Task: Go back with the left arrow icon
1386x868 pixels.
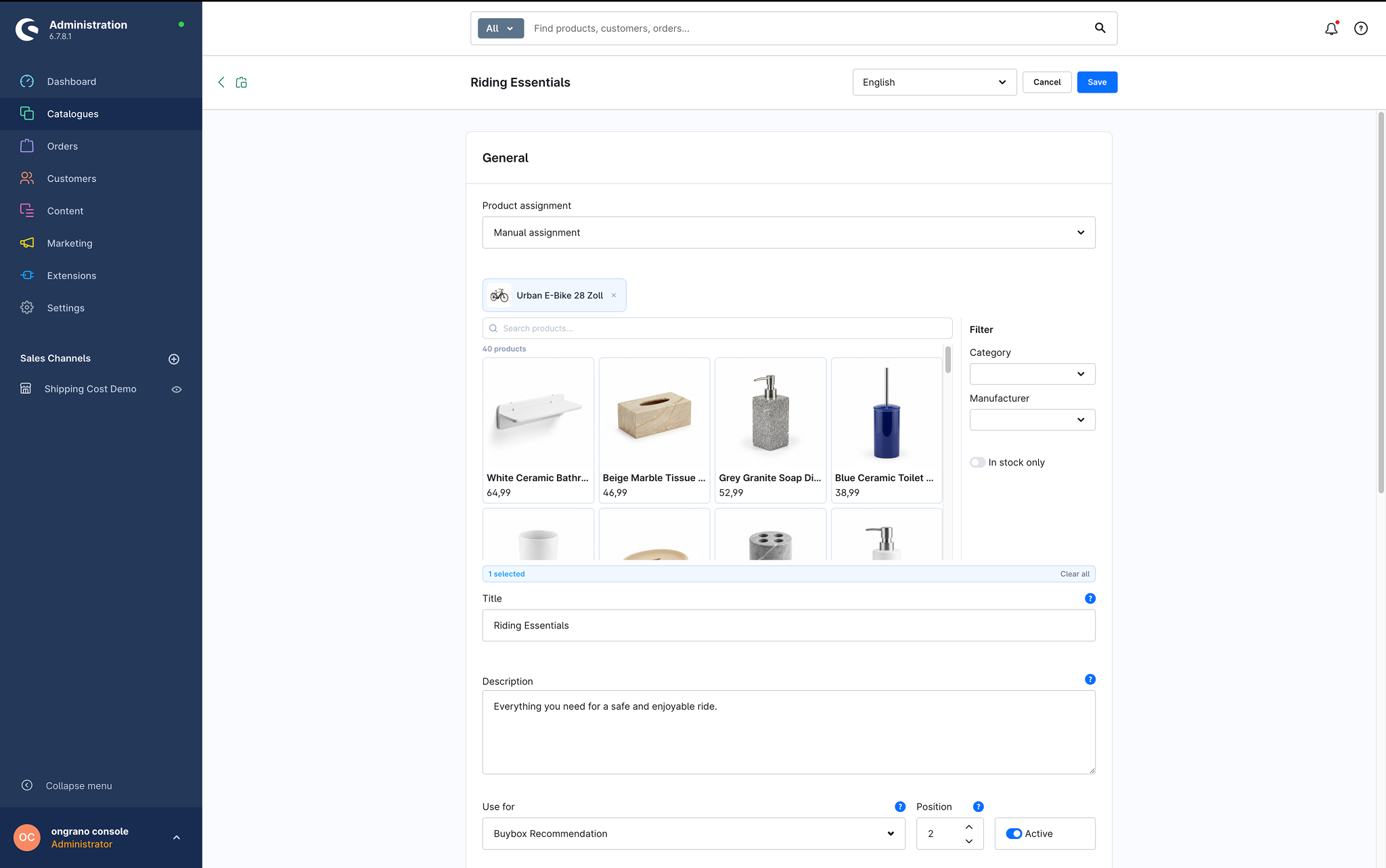Action: tap(221, 83)
